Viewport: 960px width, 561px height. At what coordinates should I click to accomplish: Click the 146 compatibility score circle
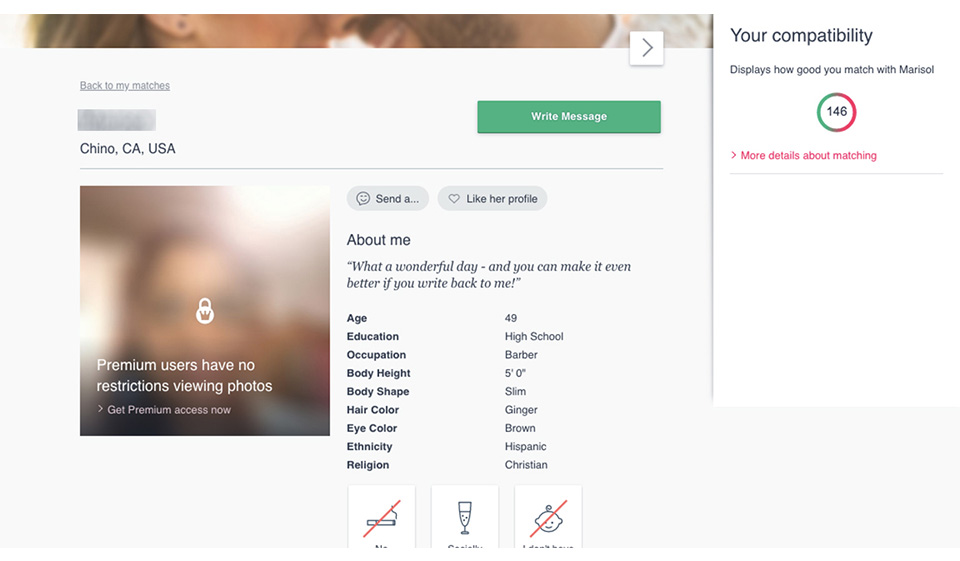[x=837, y=112]
